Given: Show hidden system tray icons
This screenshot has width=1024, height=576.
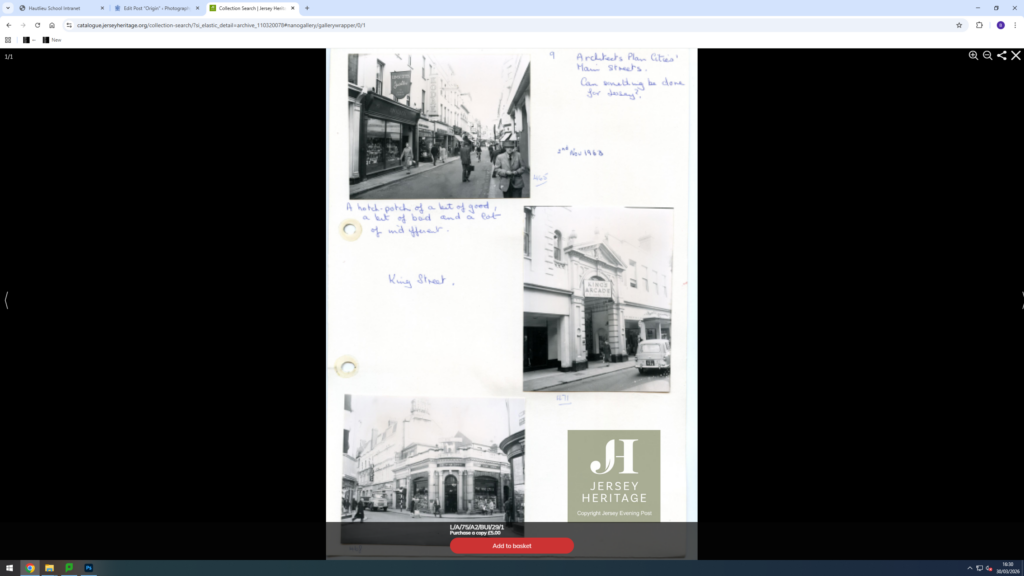Looking at the screenshot, I should point(969,568).
